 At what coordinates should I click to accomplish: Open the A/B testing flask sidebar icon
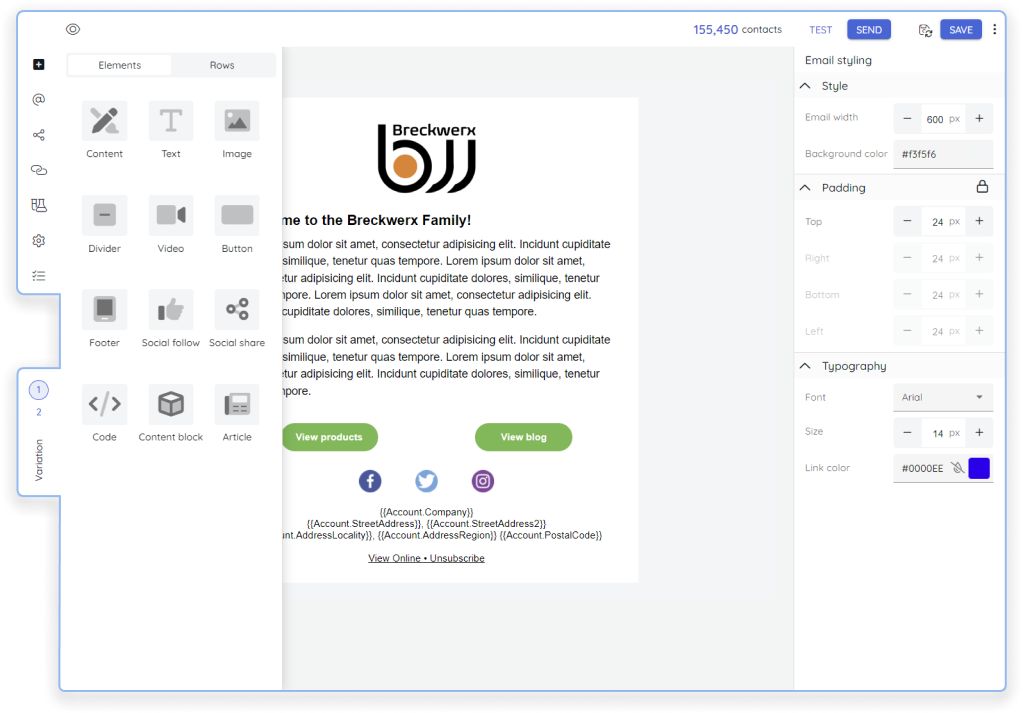point(38,205)
